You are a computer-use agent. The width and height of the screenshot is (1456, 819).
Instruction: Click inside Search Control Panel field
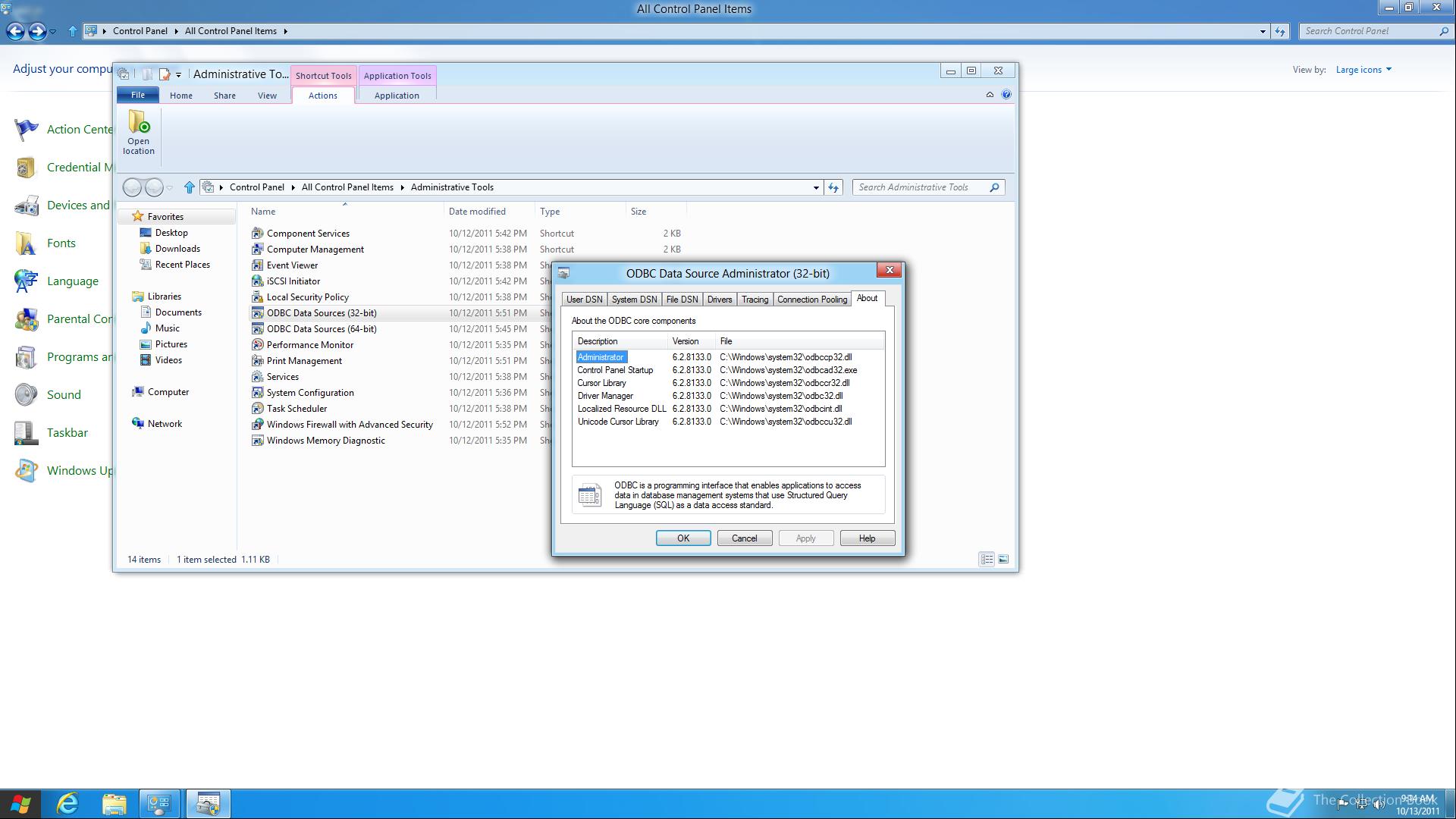tap(1369, 31)
